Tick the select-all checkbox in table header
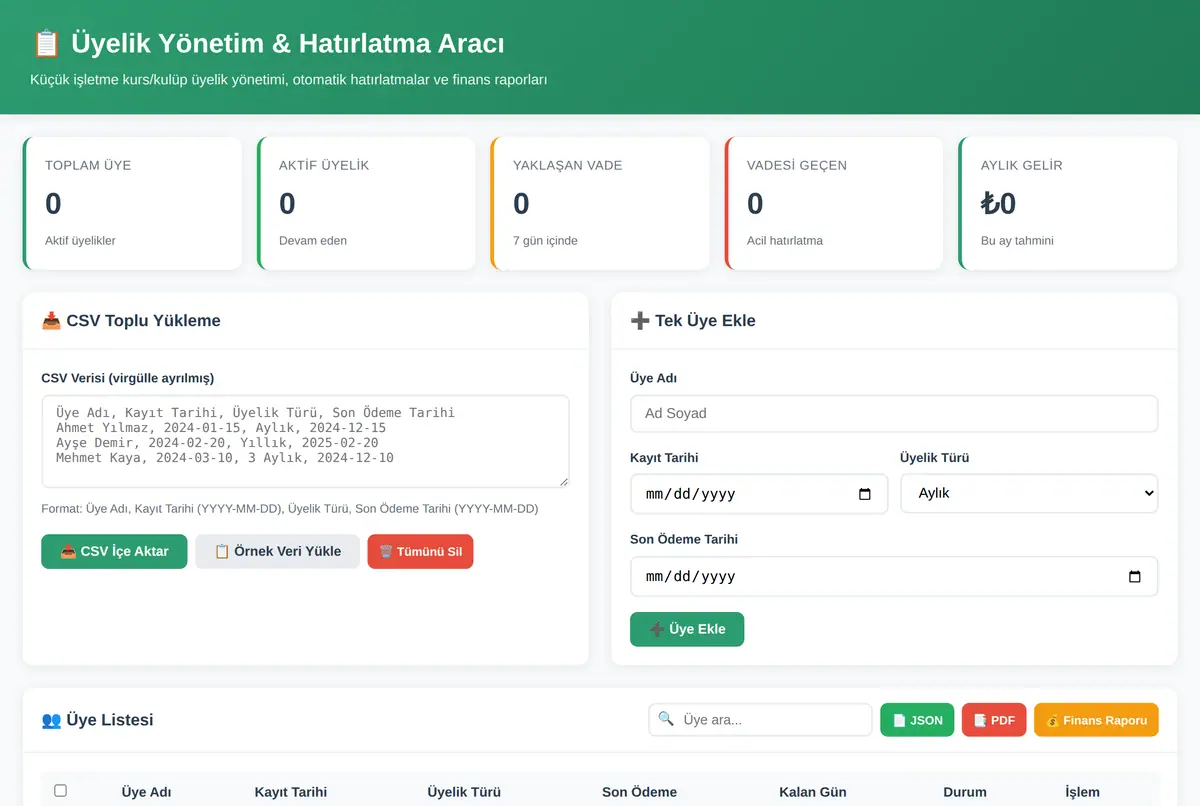The width and height of the screenshot is (1200, 806). tap(60, 791)
